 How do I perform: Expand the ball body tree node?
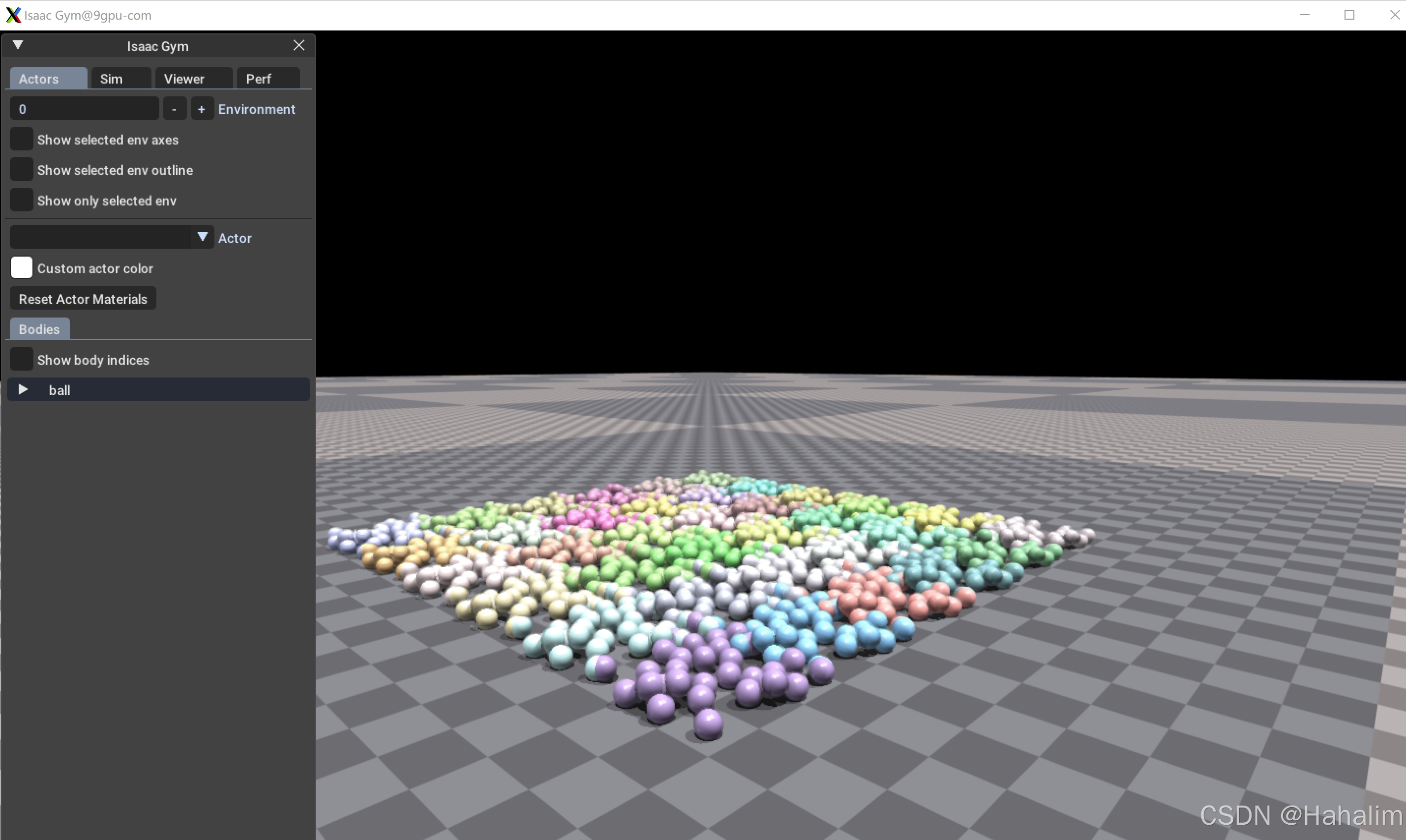[x=23, y=390]
